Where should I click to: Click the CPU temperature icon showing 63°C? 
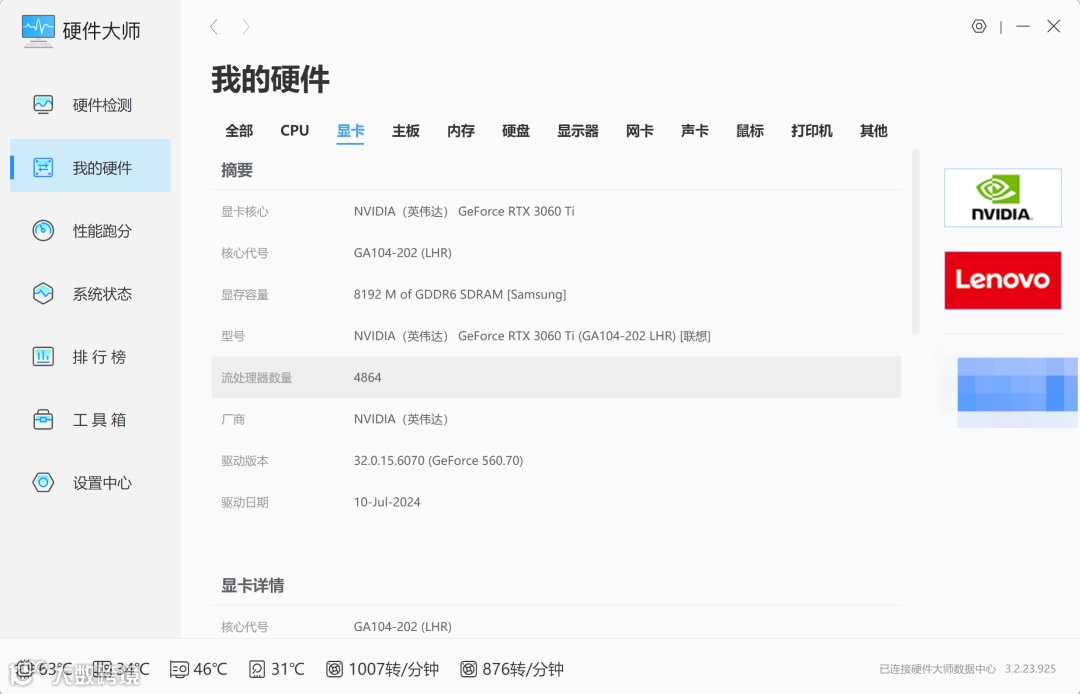[x=25, y=669]
